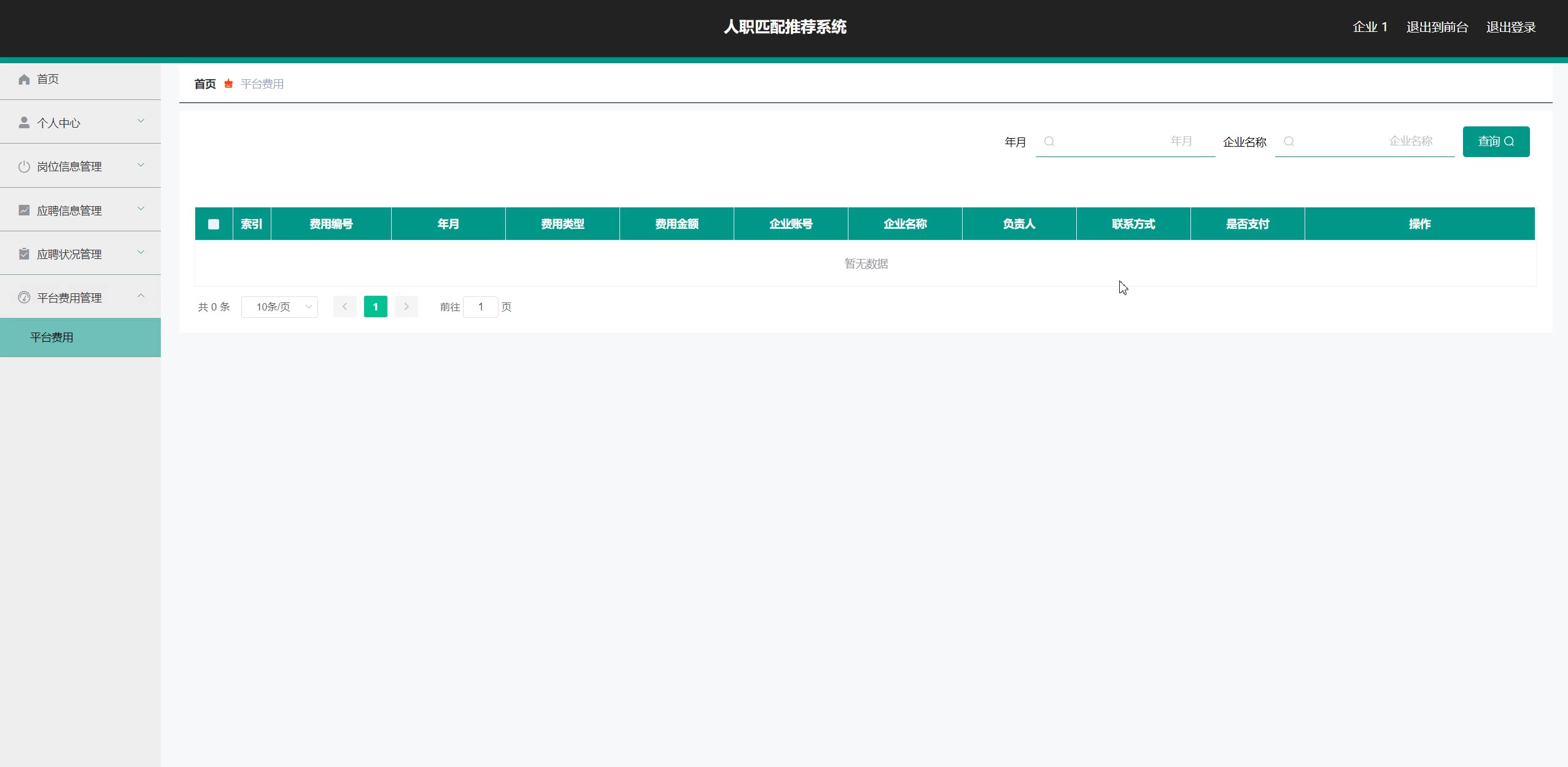Click 首页 breadcrumb link

(205, 84)
